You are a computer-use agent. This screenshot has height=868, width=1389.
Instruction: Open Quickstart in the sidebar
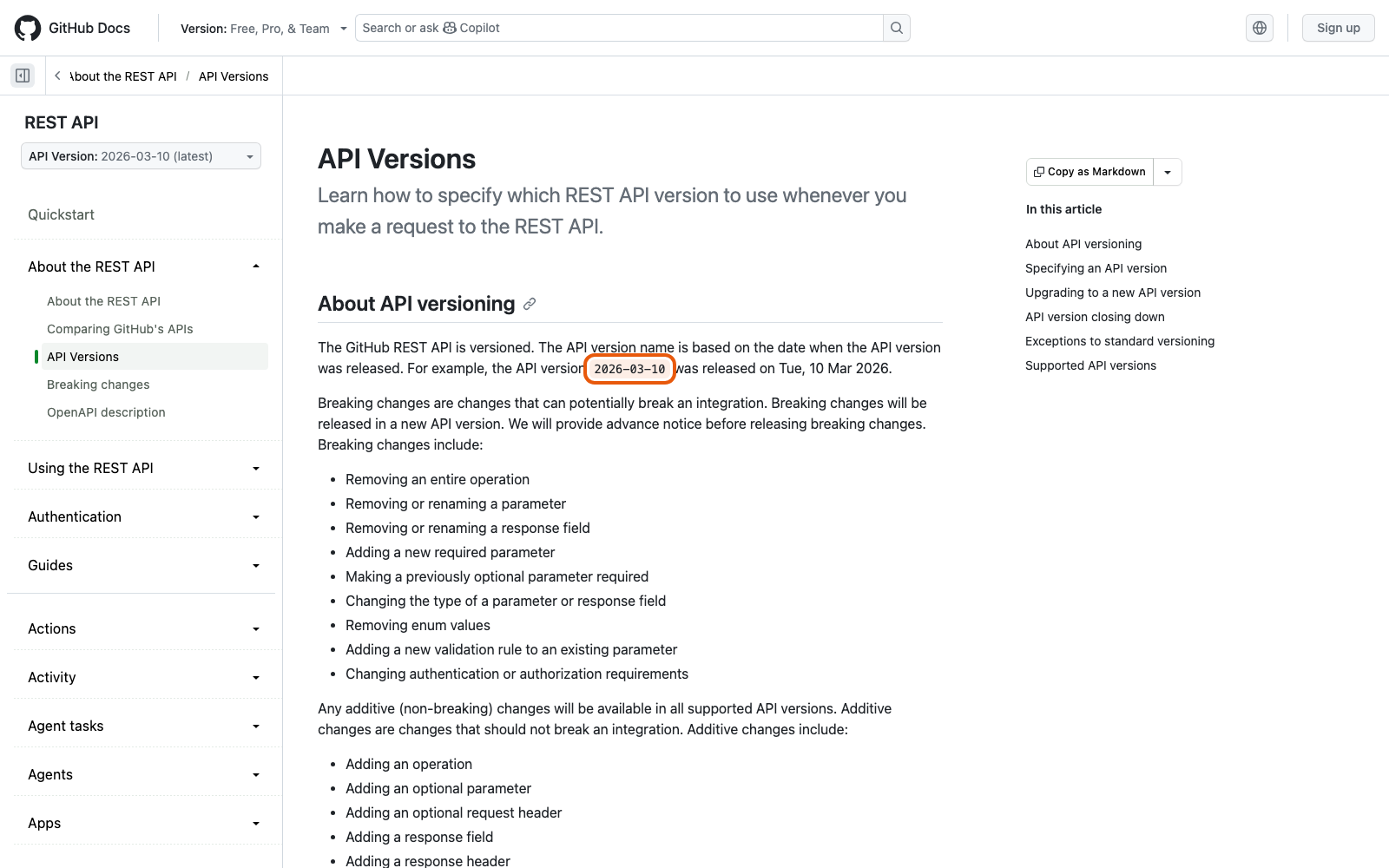[x=61, y=214]
